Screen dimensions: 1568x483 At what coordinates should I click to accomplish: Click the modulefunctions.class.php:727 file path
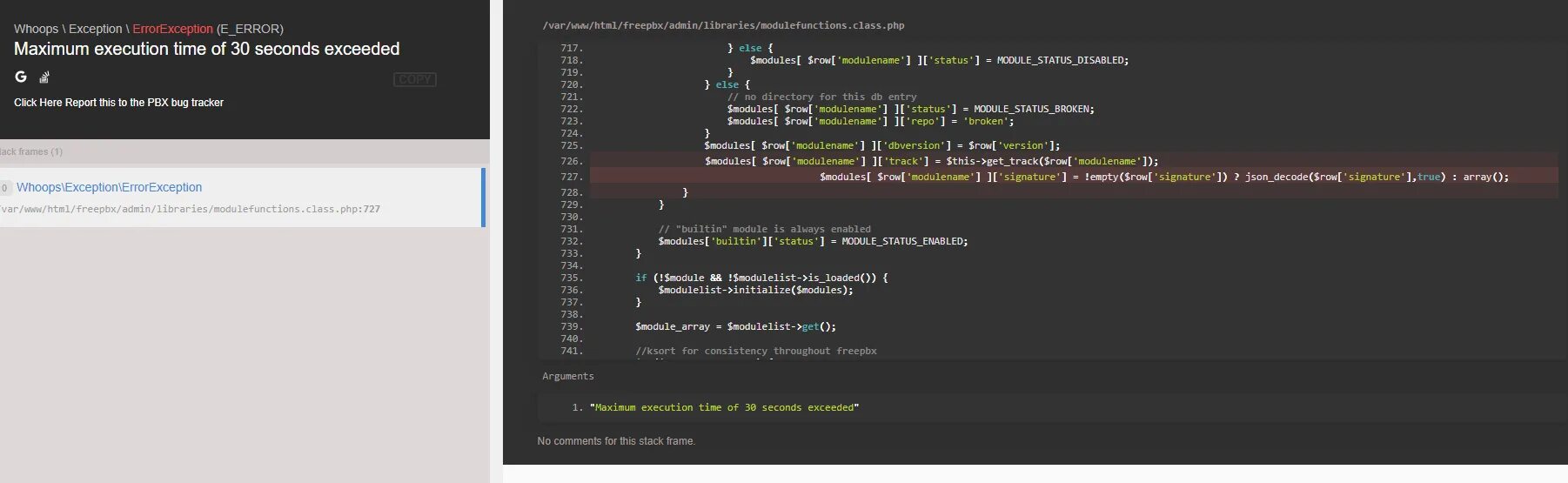[190, 209]
